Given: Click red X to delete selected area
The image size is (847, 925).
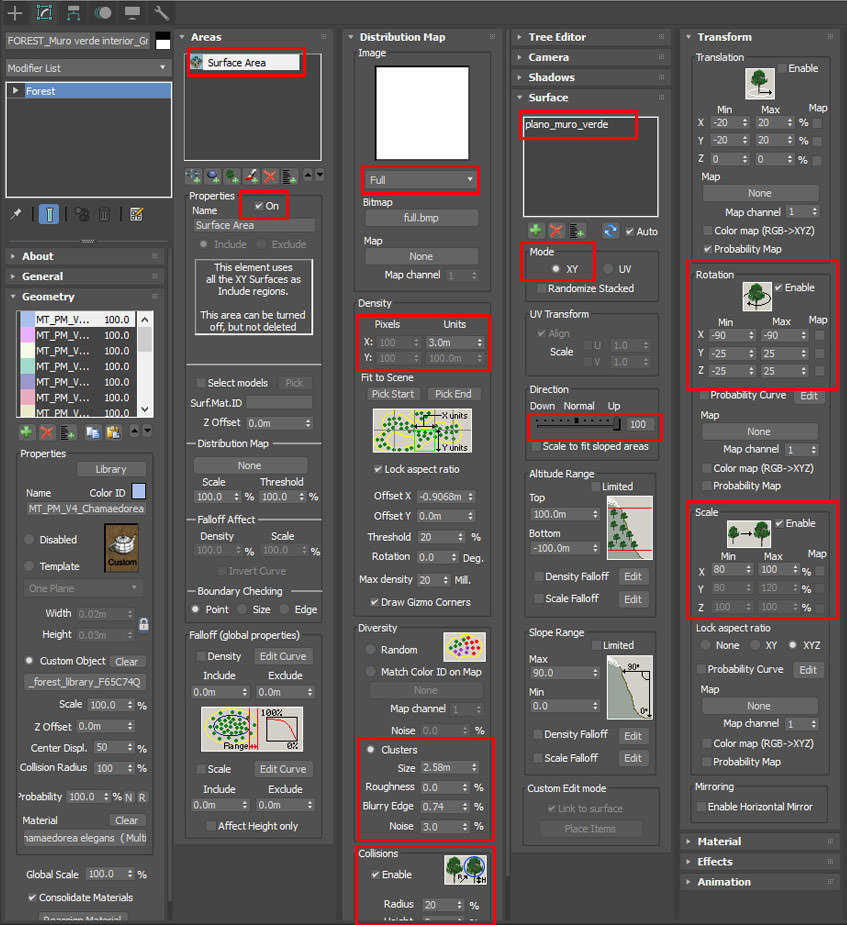Looking at the screenshot, I should (x=270, y=176).
